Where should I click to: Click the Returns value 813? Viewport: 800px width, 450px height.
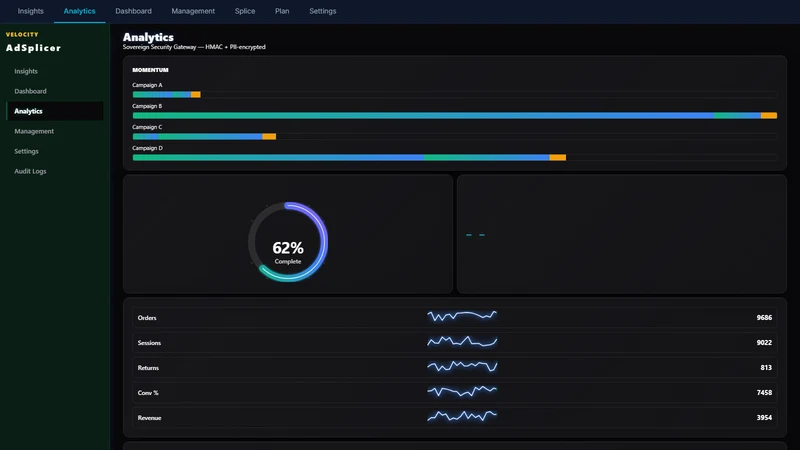tap(766, 367)
